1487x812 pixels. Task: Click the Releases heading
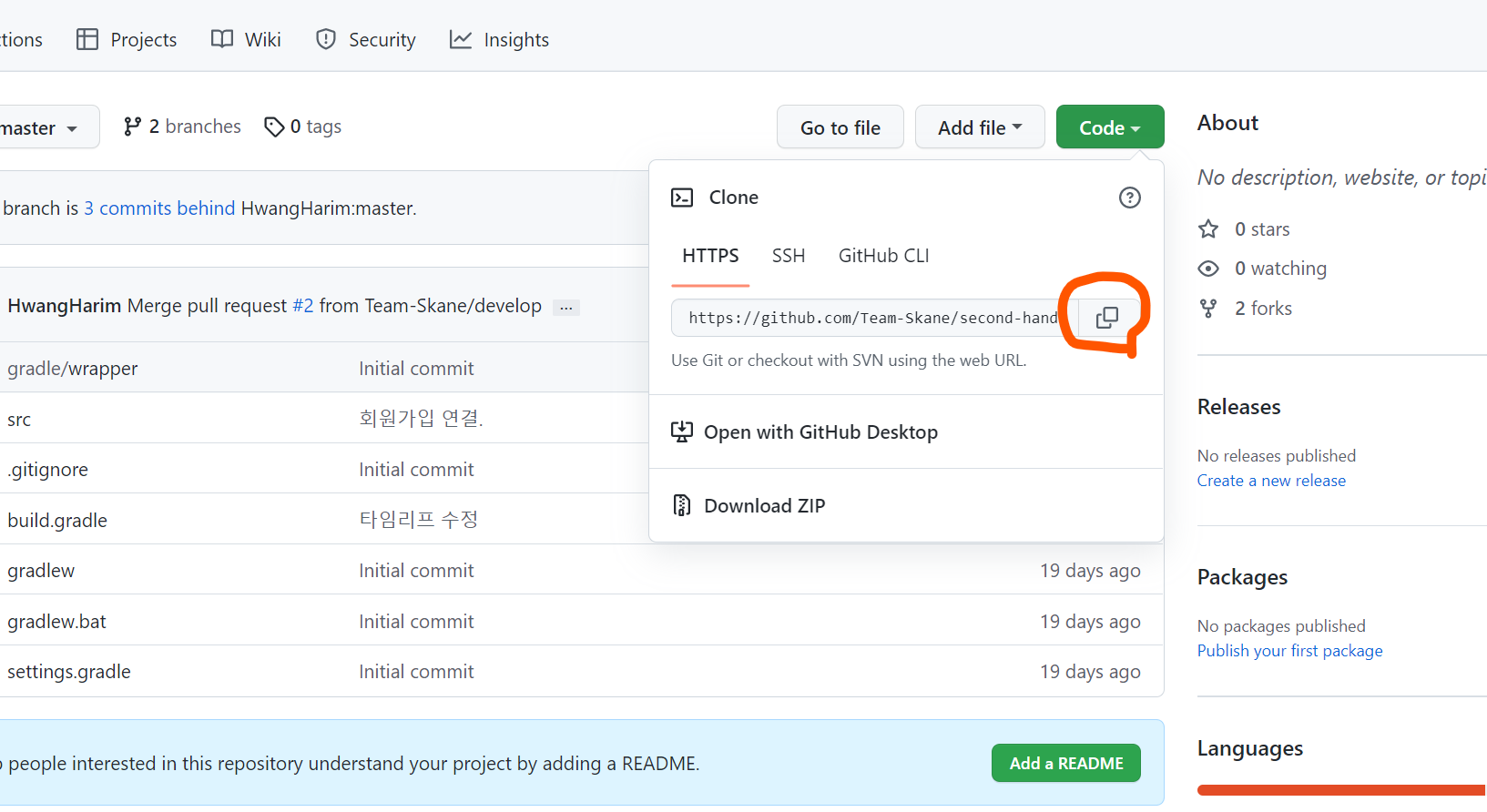click(x=1238, y=407)
